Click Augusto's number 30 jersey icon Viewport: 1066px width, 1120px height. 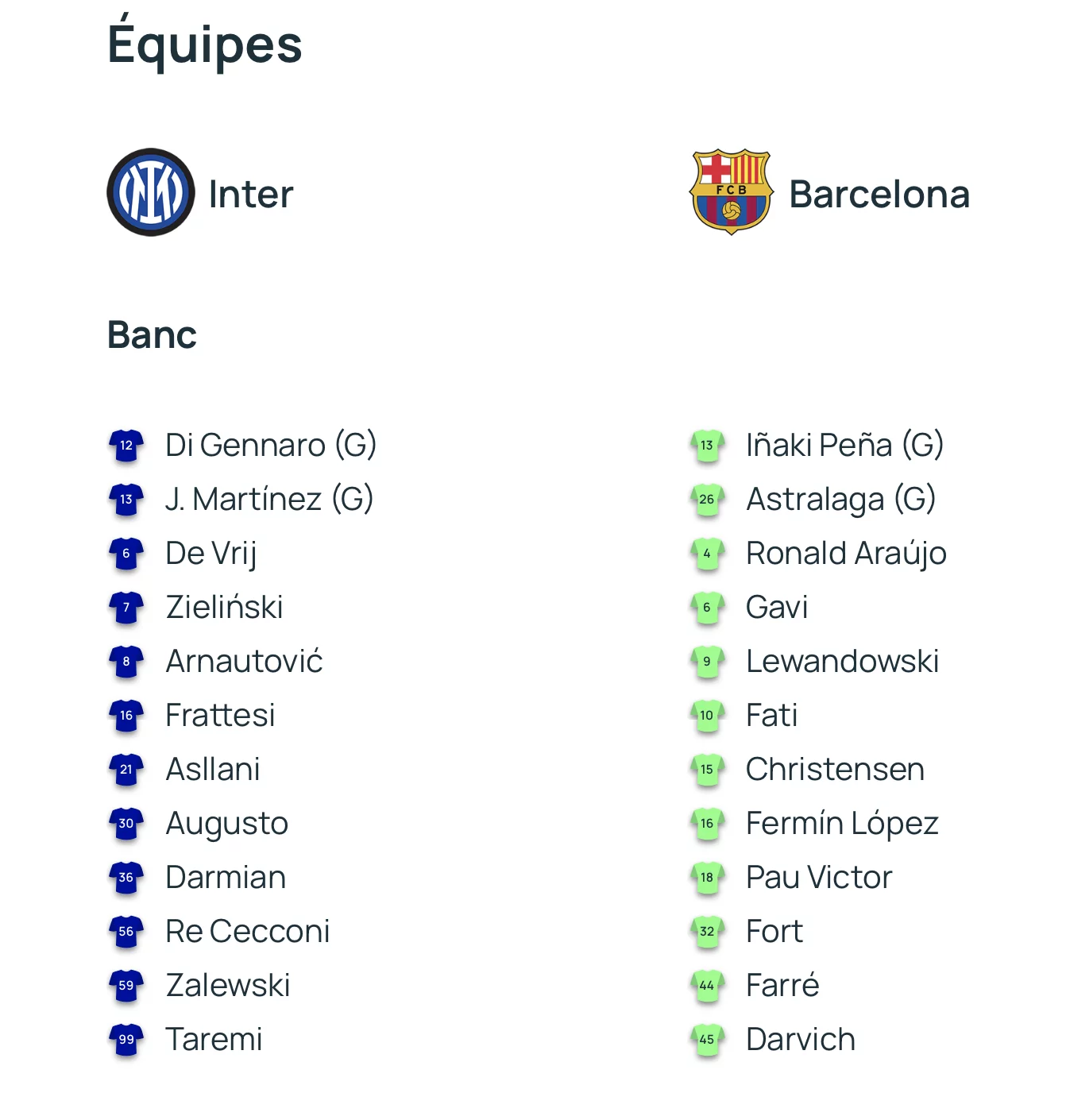(126, 824)
